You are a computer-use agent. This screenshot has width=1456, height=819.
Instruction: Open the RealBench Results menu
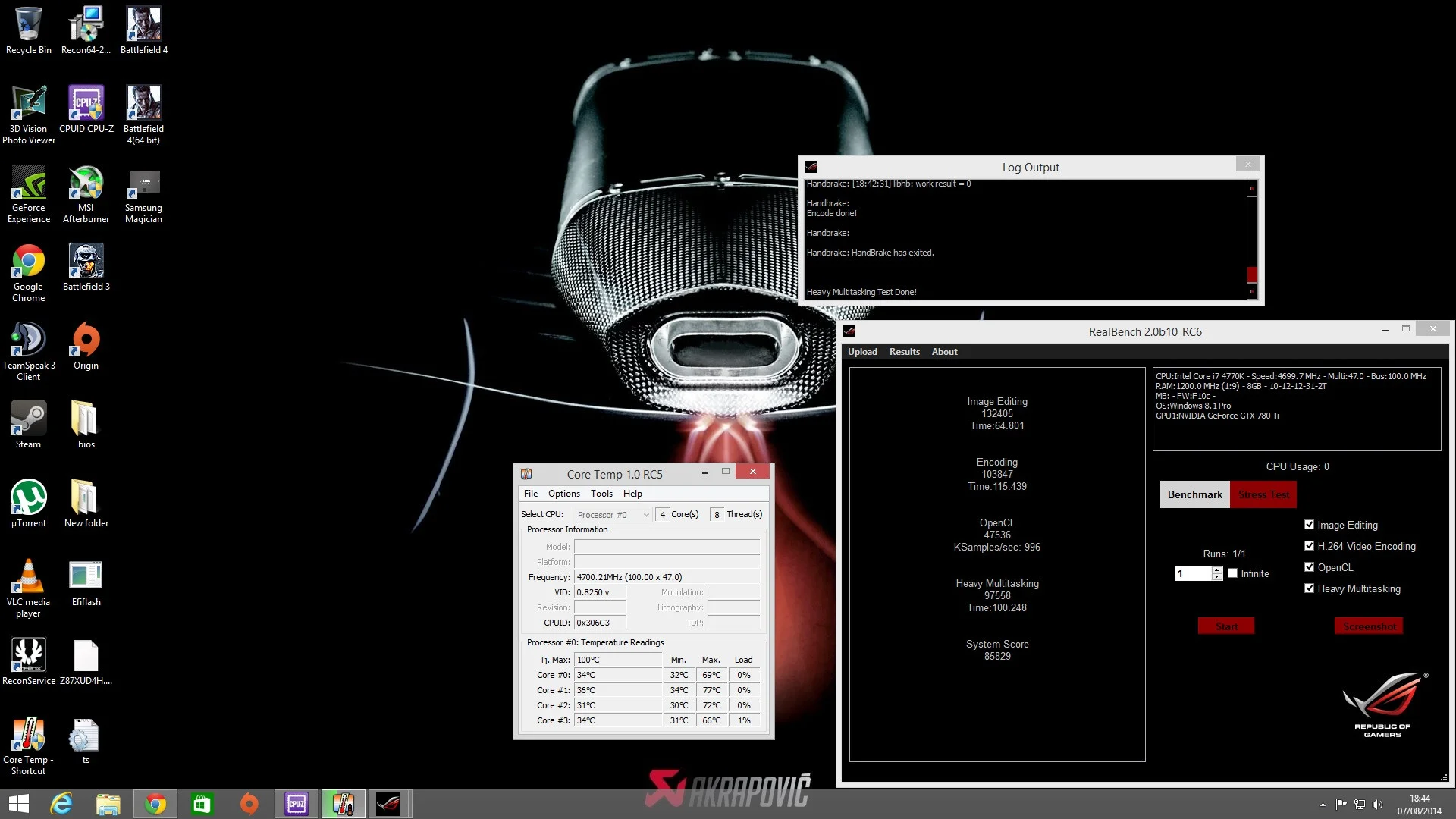tap(905, 352)
